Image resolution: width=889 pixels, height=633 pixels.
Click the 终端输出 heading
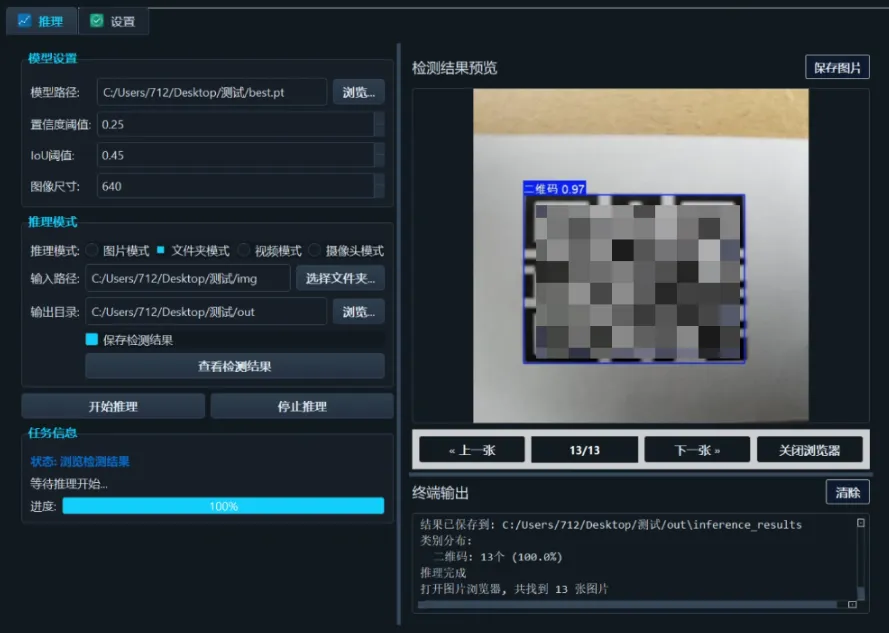pos(441,493)
